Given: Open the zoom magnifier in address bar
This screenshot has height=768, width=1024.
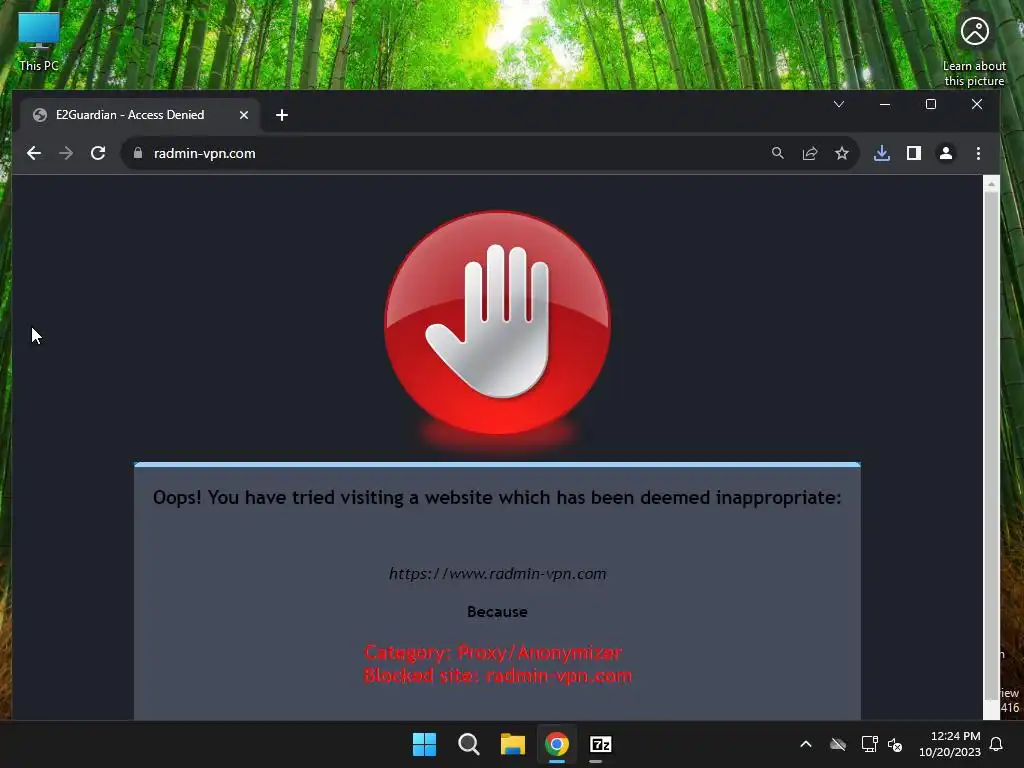Looking at the screenshot, I should pyautogui.click(x=777, y=153).
